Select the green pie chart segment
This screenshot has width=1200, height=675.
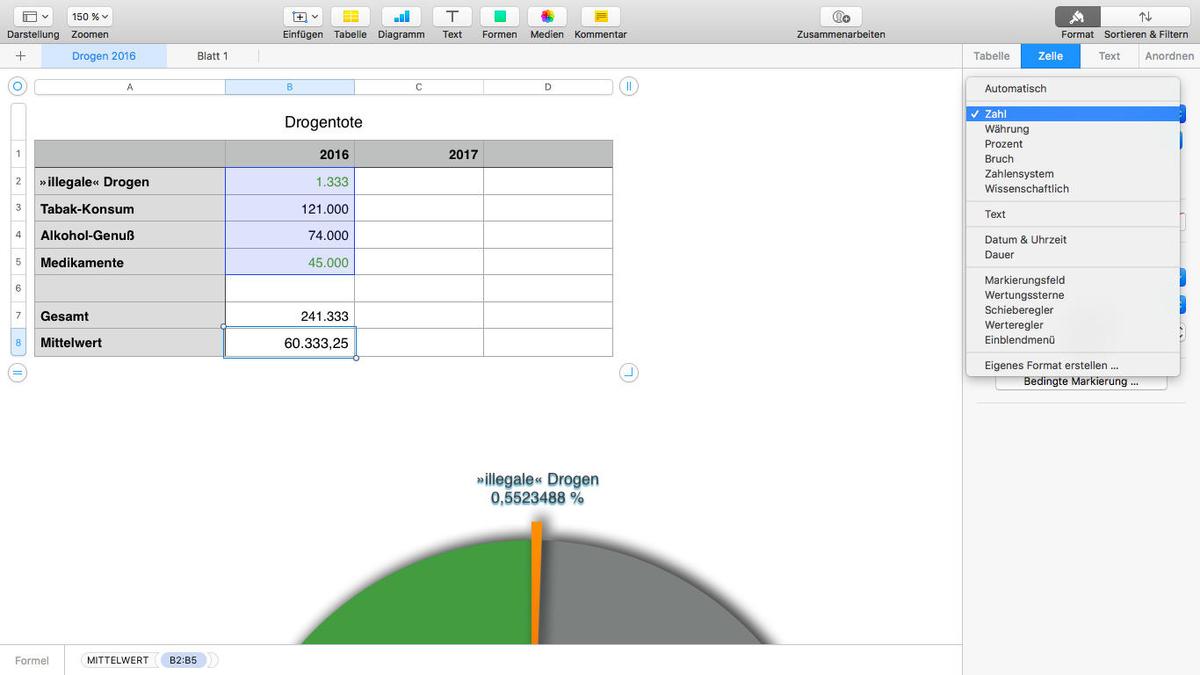440,600
